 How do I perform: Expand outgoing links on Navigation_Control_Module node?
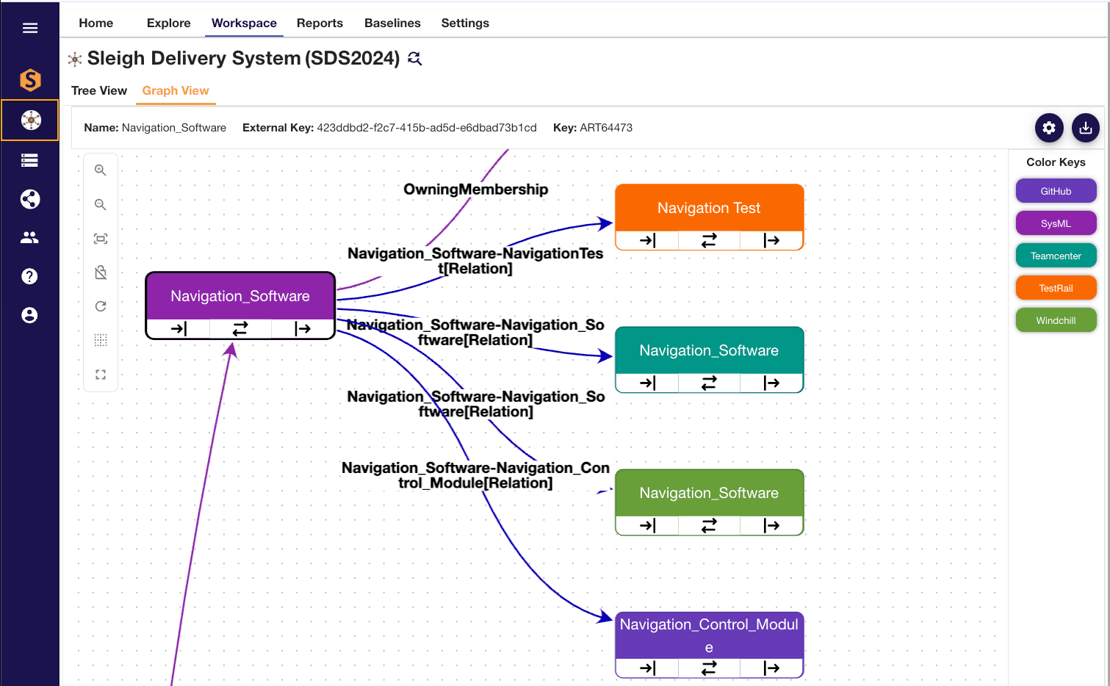(x=771, y=668)
